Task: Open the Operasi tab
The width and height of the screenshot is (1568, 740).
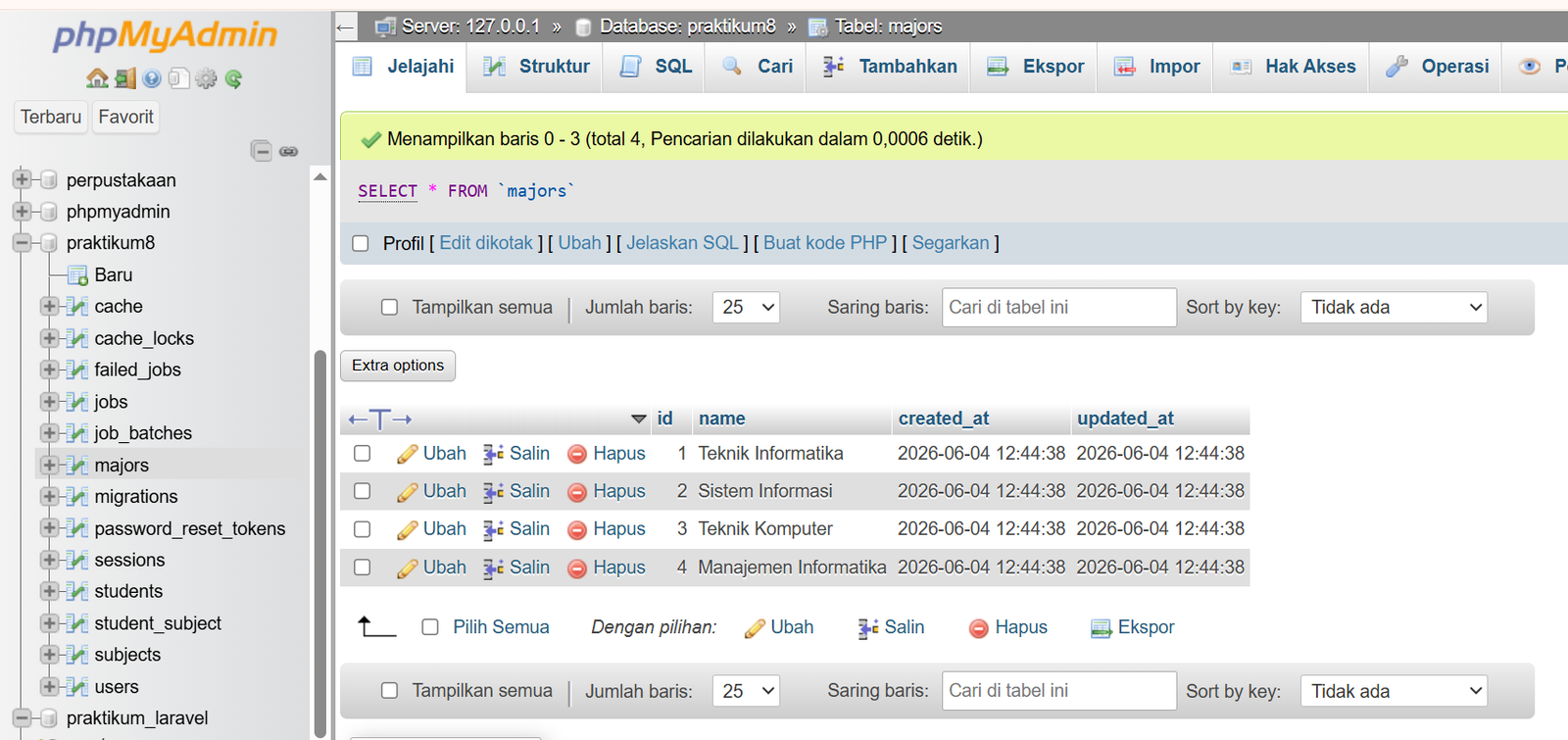Action: [x=1436, y=67]
